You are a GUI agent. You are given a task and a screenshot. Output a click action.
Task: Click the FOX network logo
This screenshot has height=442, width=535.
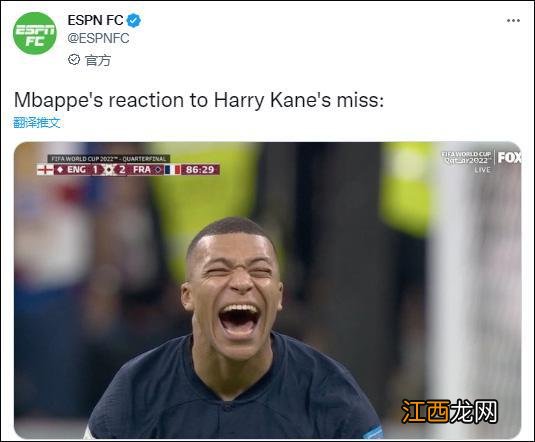tap(509, 157)
